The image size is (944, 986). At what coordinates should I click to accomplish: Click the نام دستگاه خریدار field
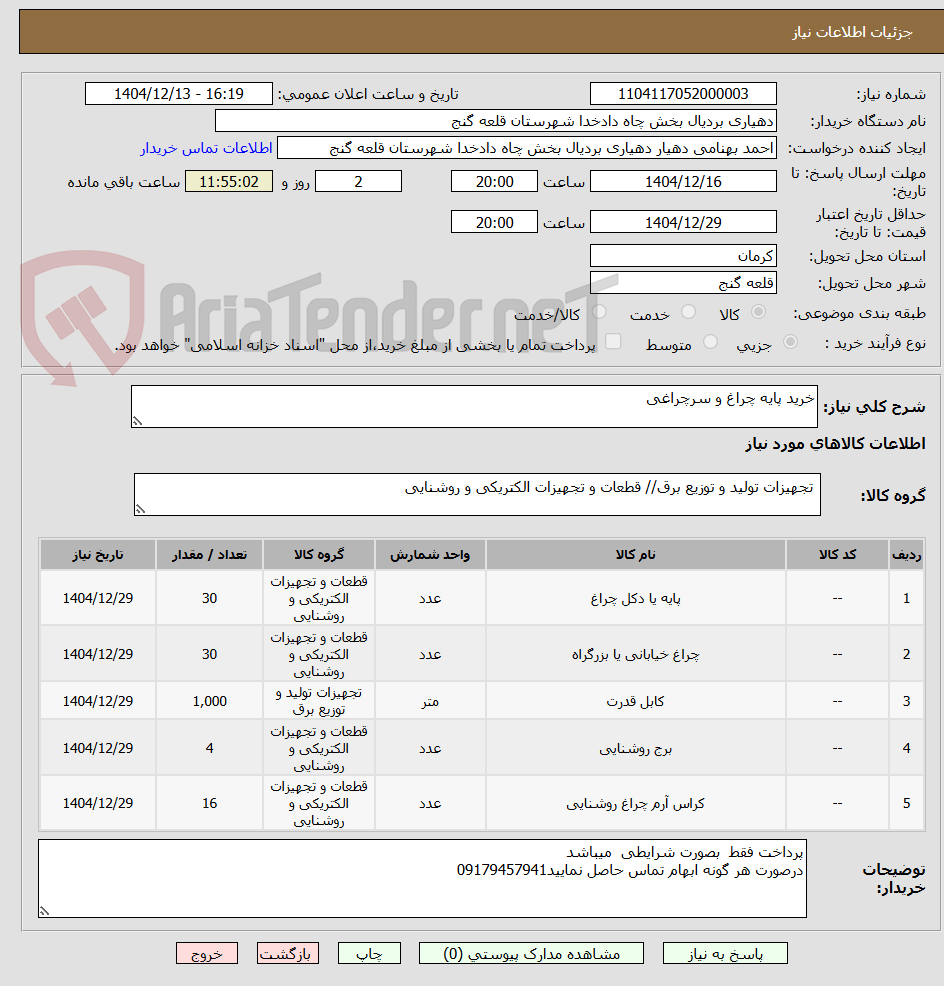coord(496,121)
